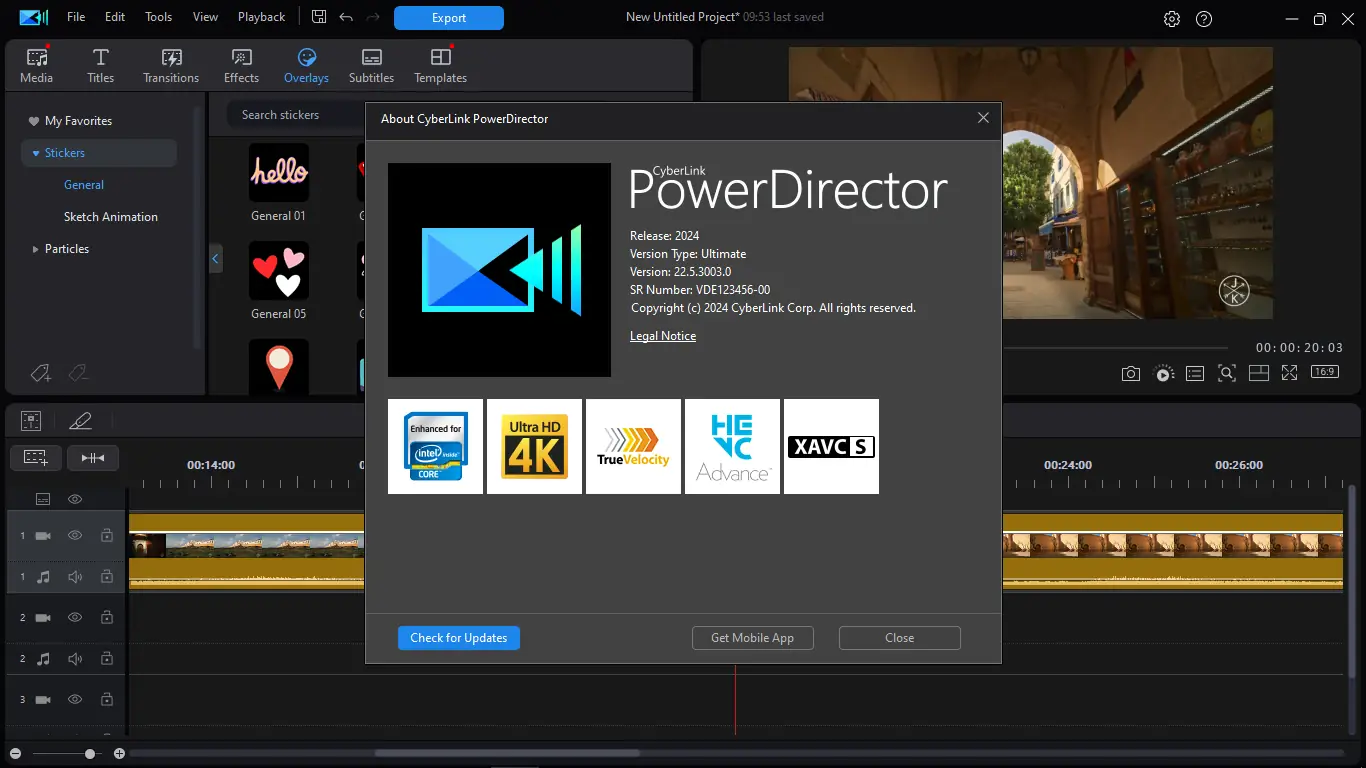Select the General stickers subcategory
This screenshot has width=1366, height=768.
[x=84, y=185]
